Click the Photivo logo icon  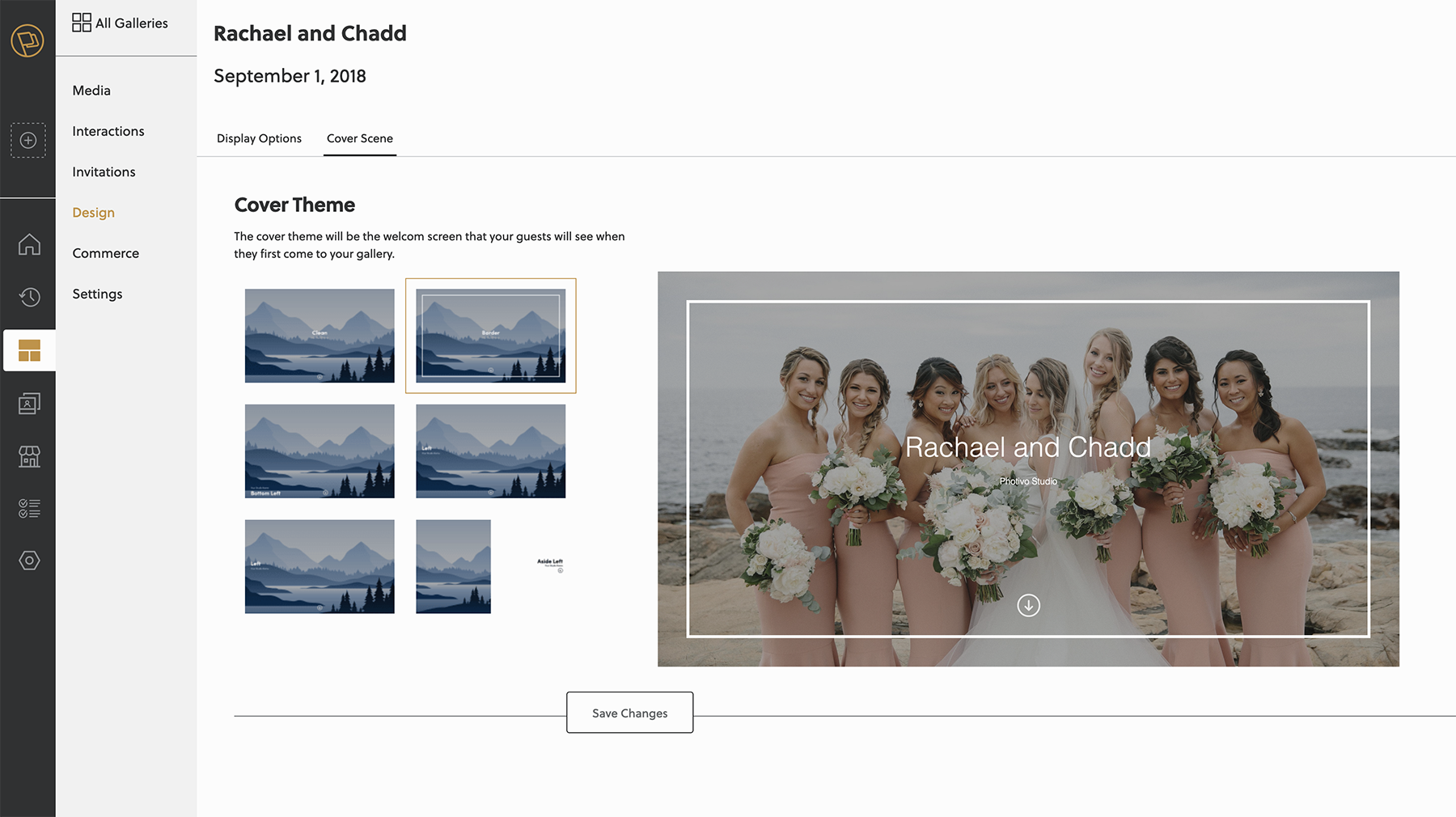click(x=28, y=40)
